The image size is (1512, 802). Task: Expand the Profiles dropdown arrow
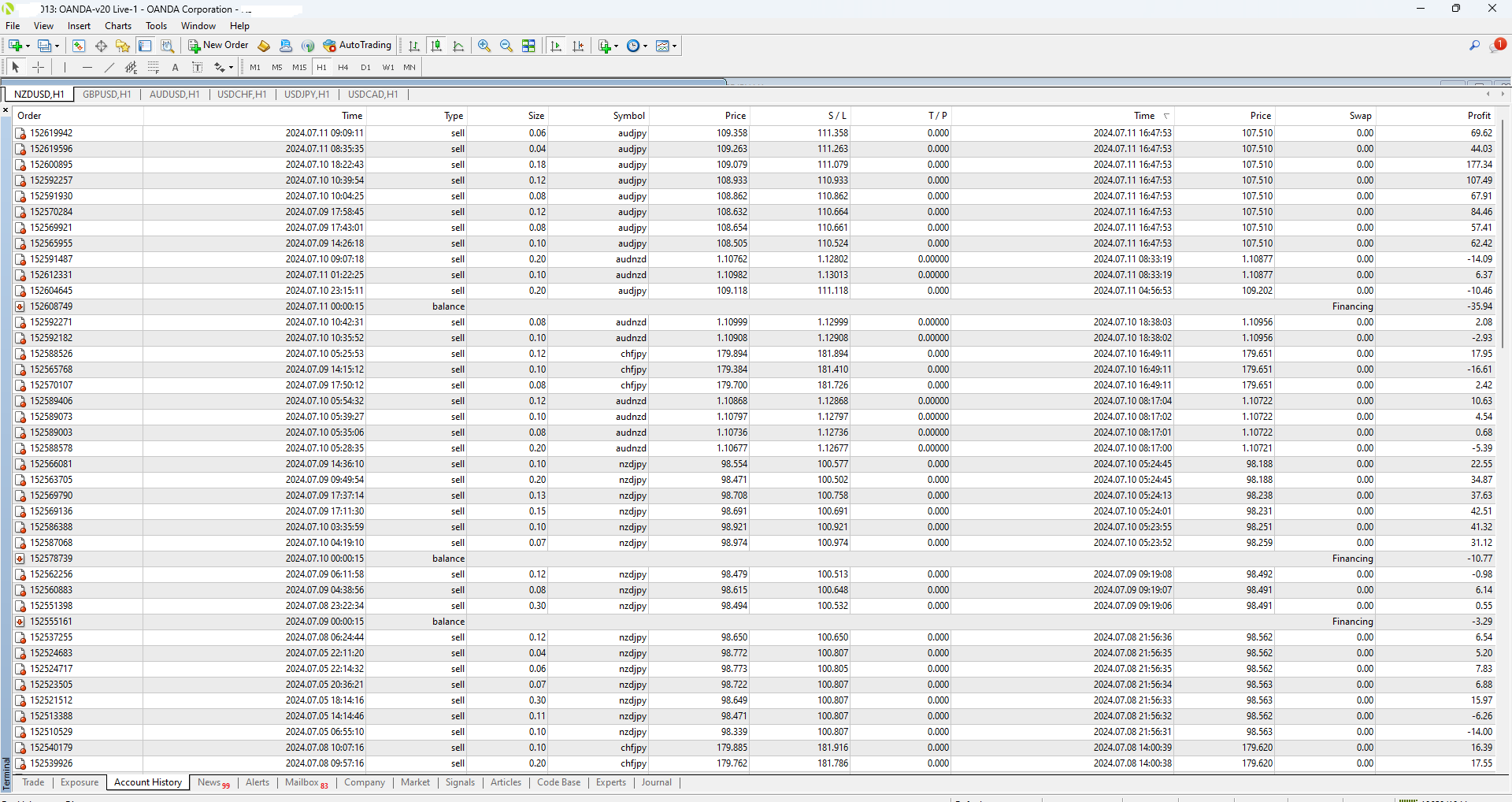tap(57, 46)
